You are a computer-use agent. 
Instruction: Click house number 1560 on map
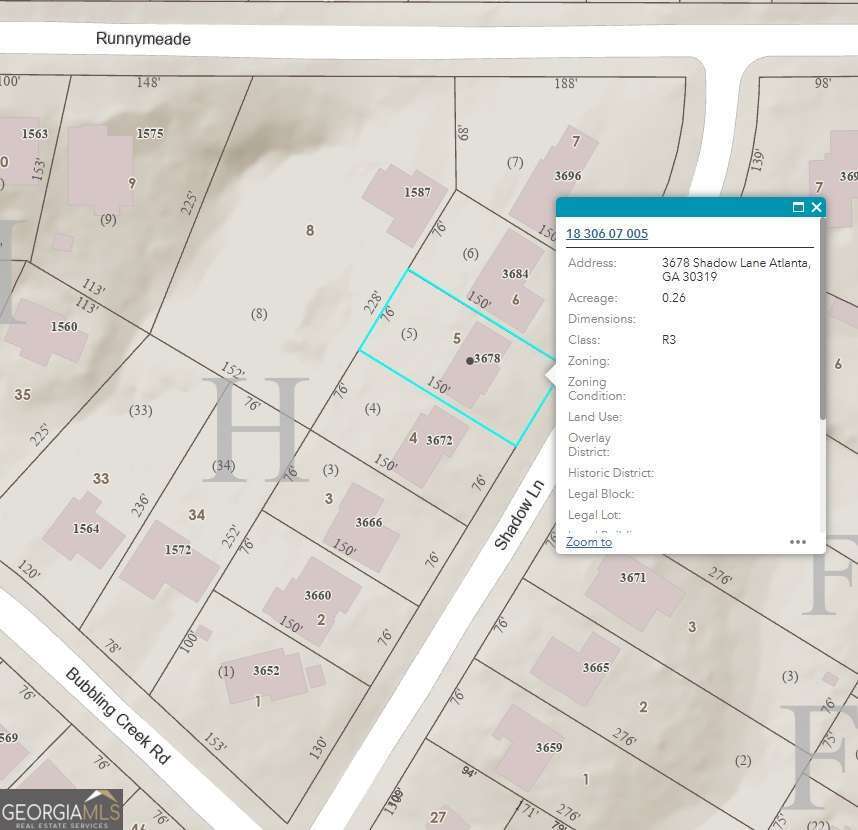64,327
